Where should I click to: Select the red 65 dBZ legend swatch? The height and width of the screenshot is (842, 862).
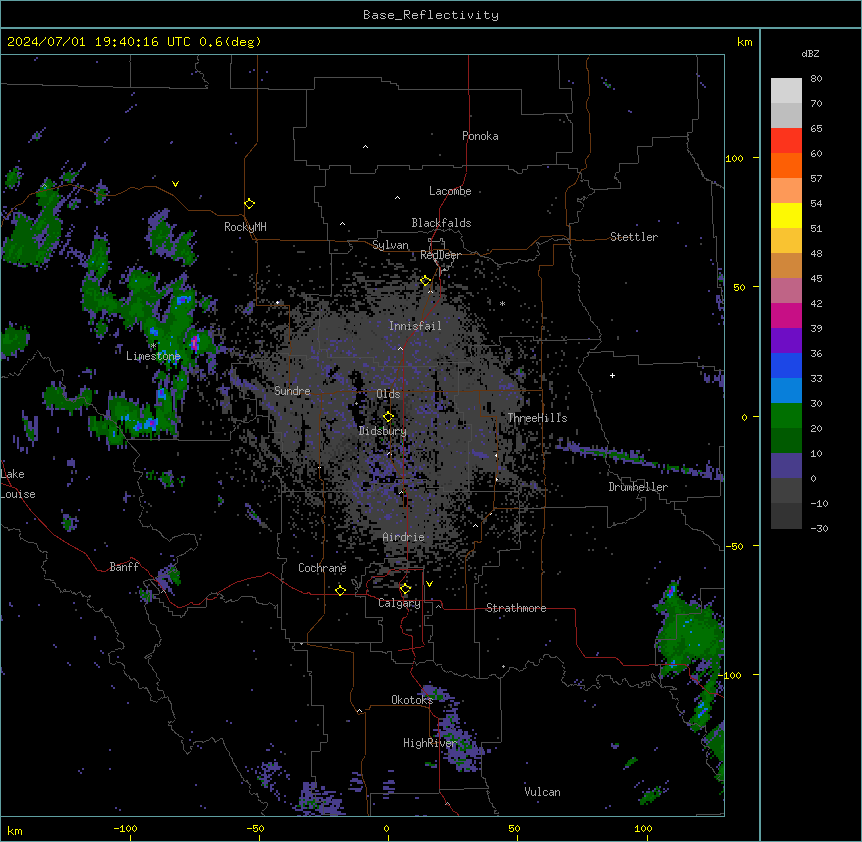(x=786, y=140)
